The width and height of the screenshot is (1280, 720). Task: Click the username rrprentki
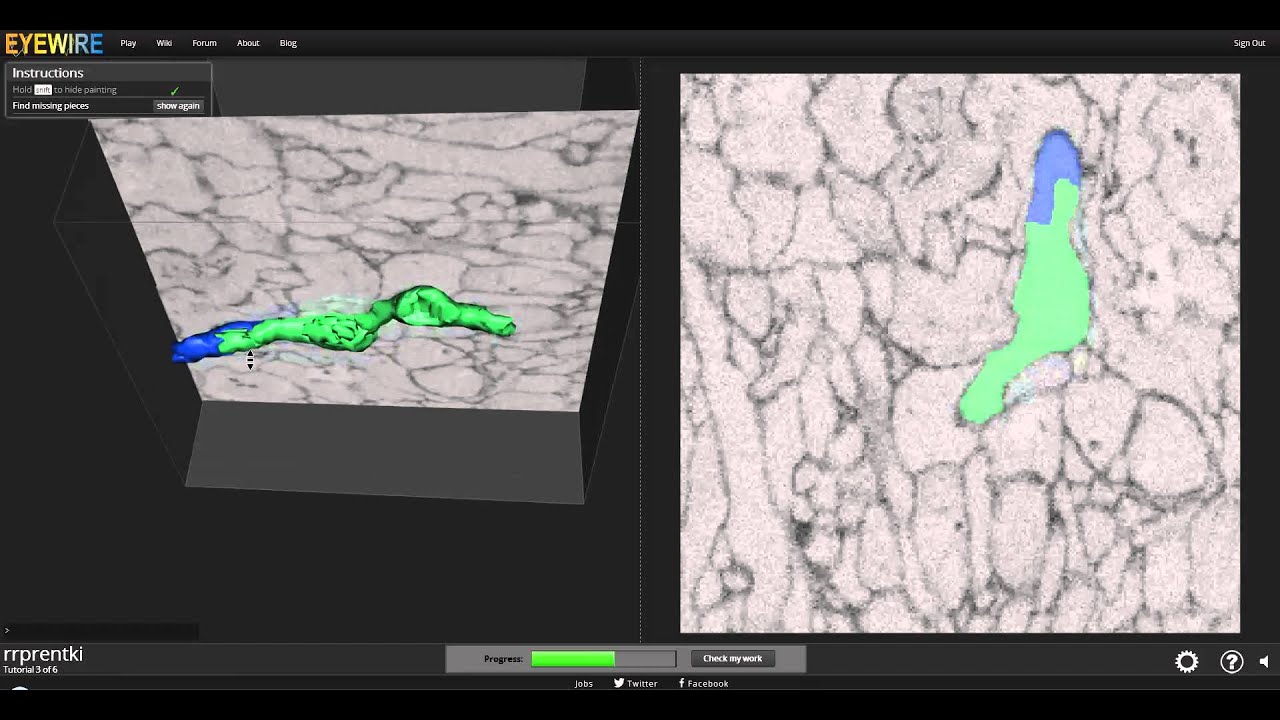[43, 654]
